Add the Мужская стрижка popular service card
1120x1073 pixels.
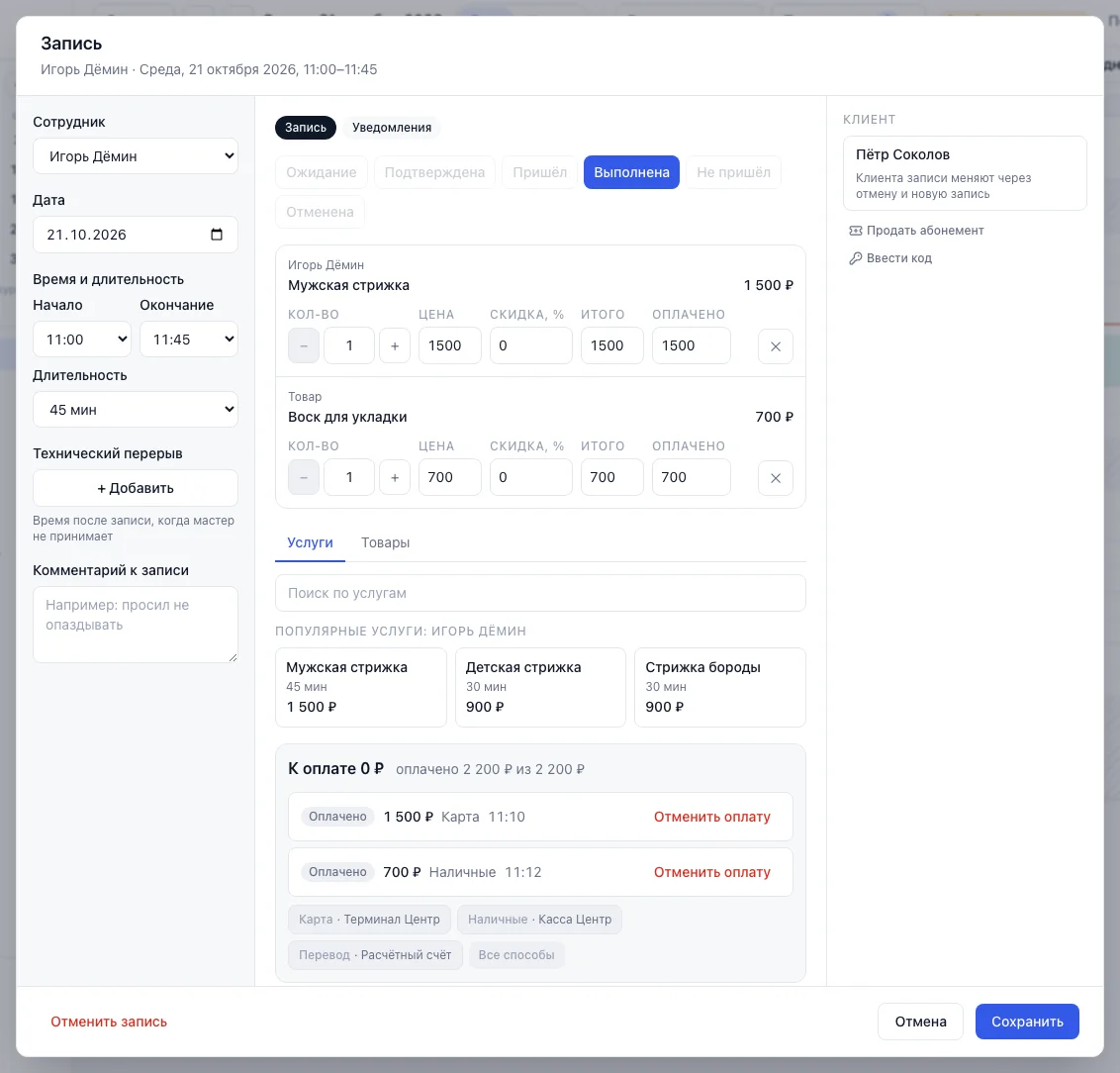[361, 687]
